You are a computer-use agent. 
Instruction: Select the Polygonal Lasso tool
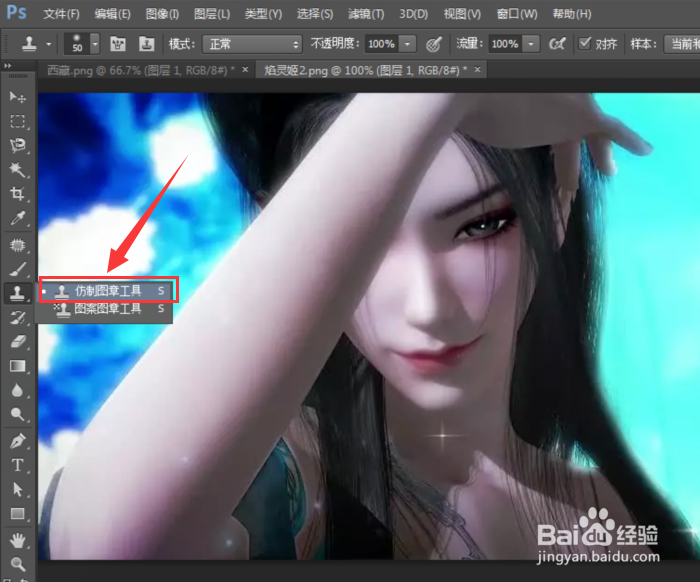(17, 145)
